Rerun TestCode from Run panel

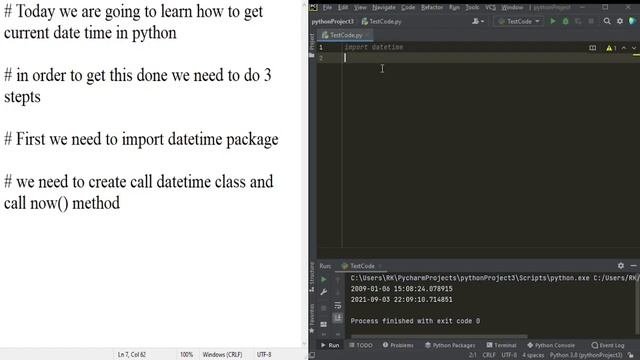(x=324, y=280)
